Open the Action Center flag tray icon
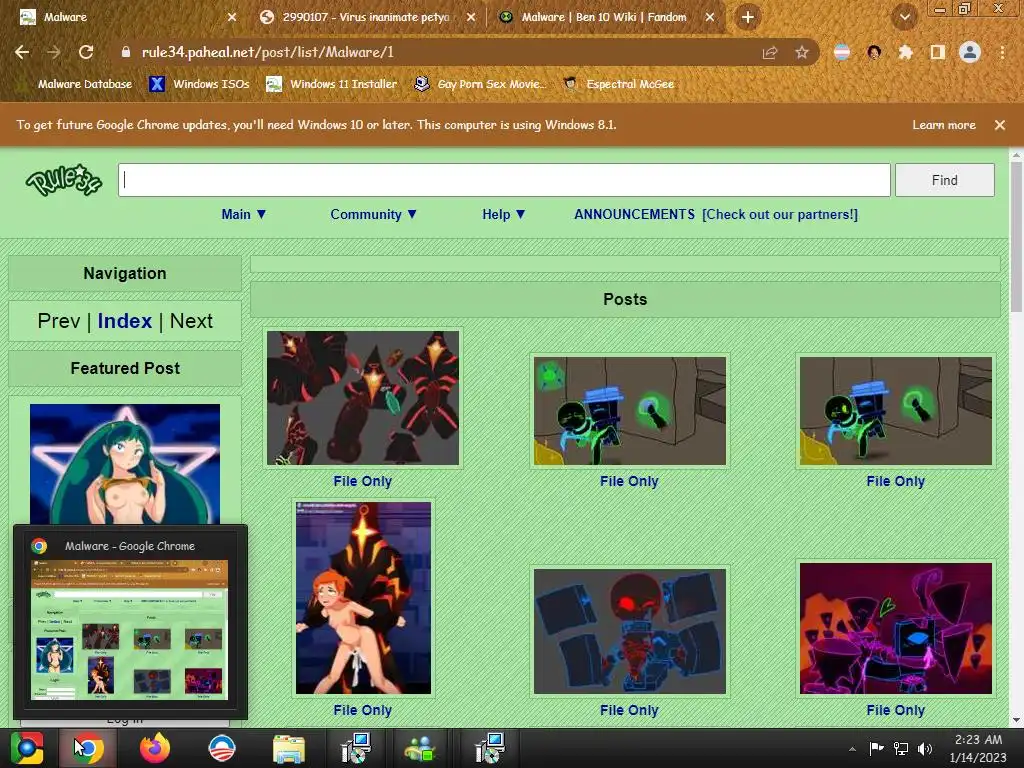The width and height of the screenshot is (1024, 768). tap(876, 748)
